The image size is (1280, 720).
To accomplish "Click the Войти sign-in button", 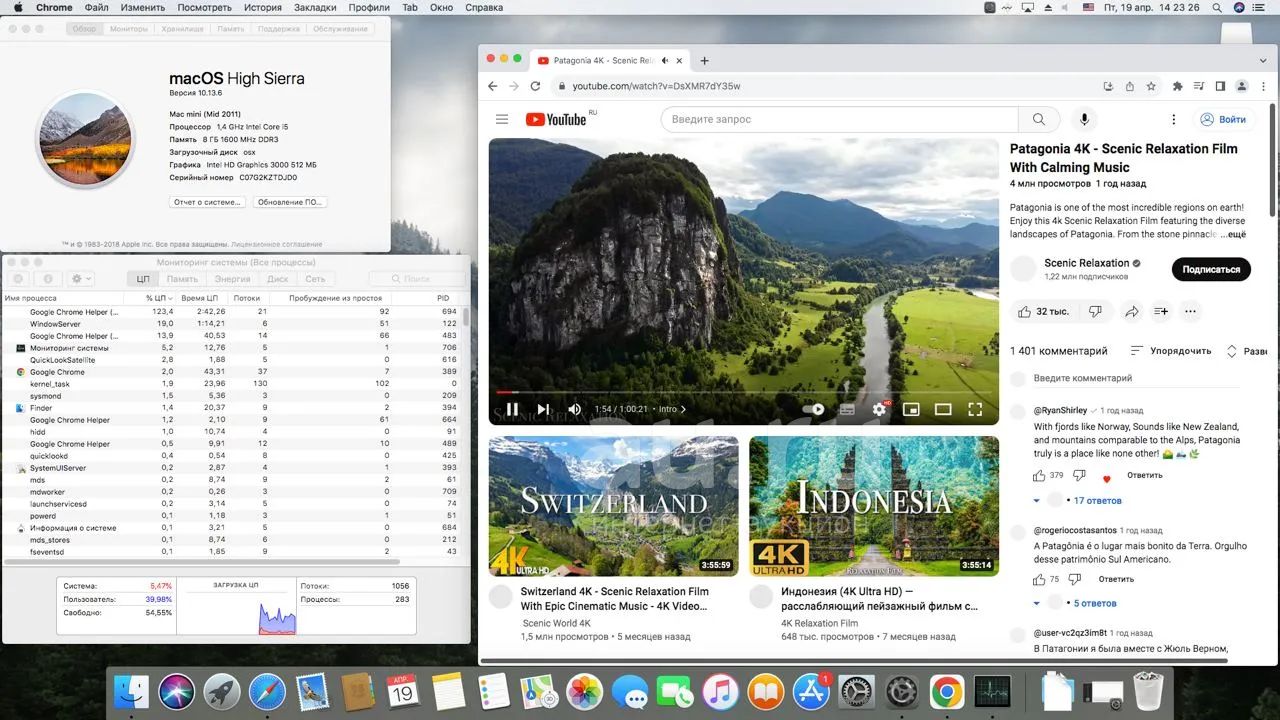I will [1223, 119].
